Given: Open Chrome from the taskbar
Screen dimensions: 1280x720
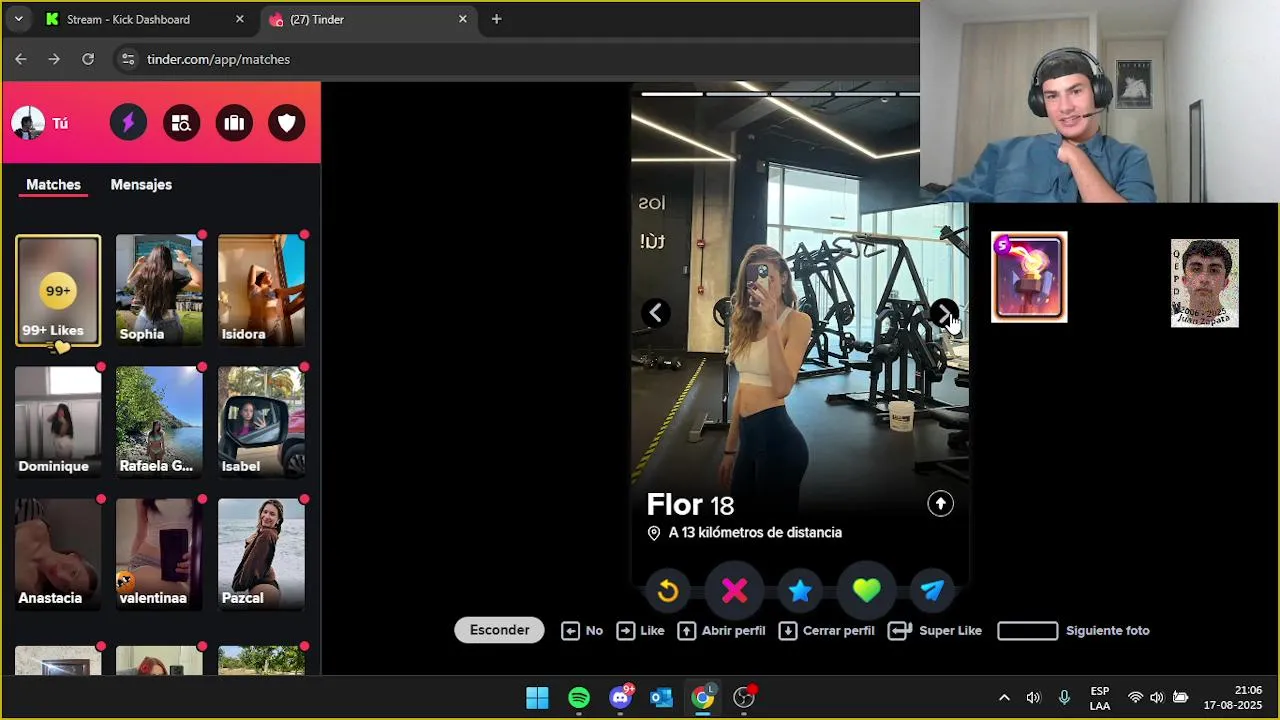Looking at the screenshot, I should 703,698.
